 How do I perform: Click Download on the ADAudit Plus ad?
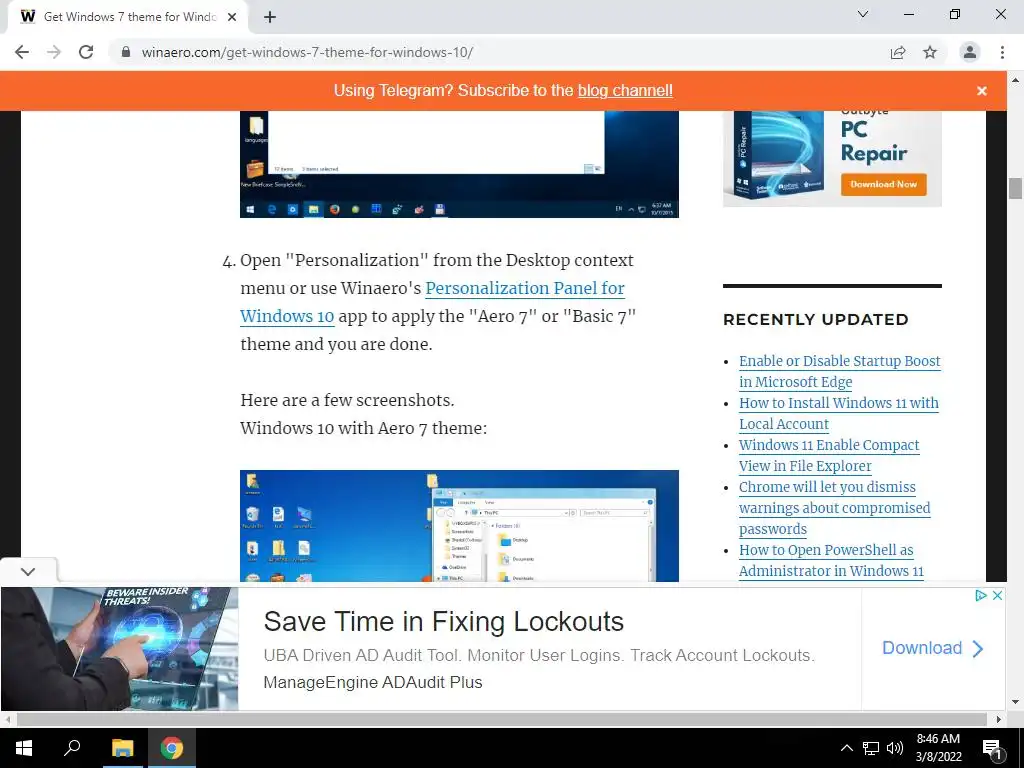tap(933, 648)
